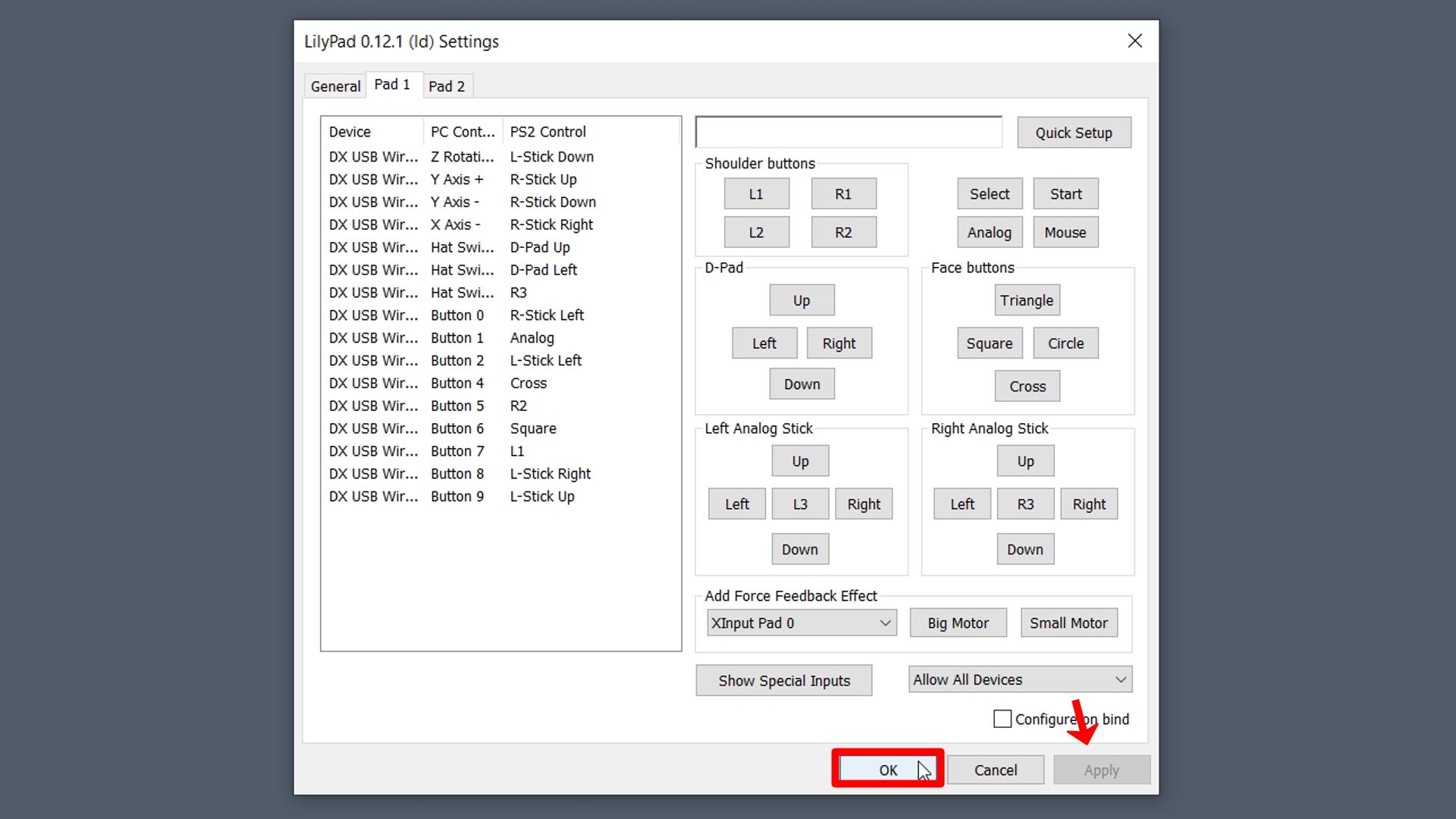Select the D-Pad Up binding row
Screen dimensions: 1456x819
tap(500, 247)
